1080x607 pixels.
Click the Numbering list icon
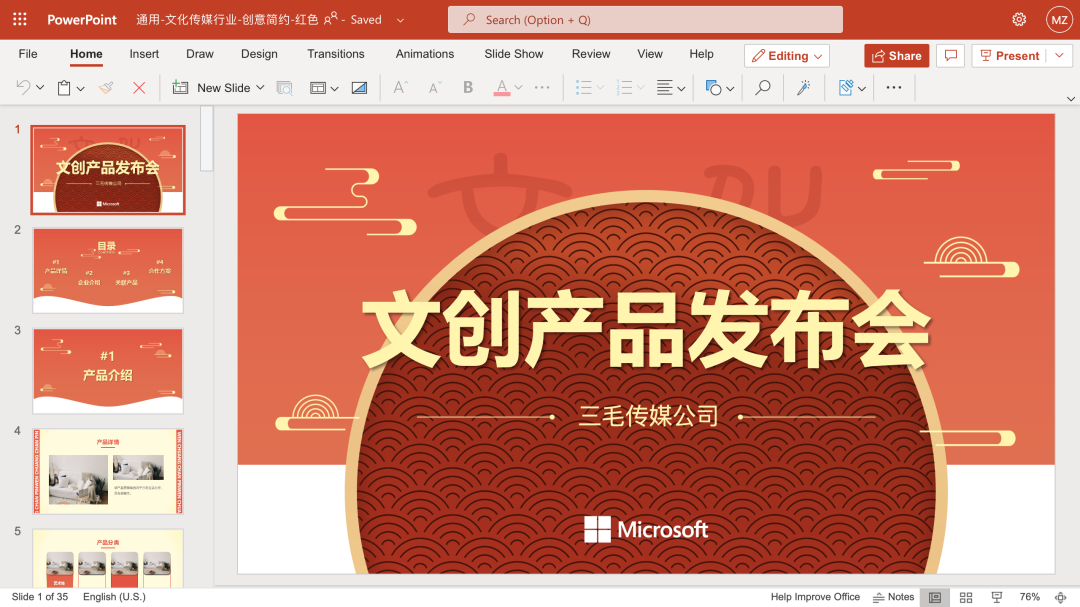tap(624, 88)
